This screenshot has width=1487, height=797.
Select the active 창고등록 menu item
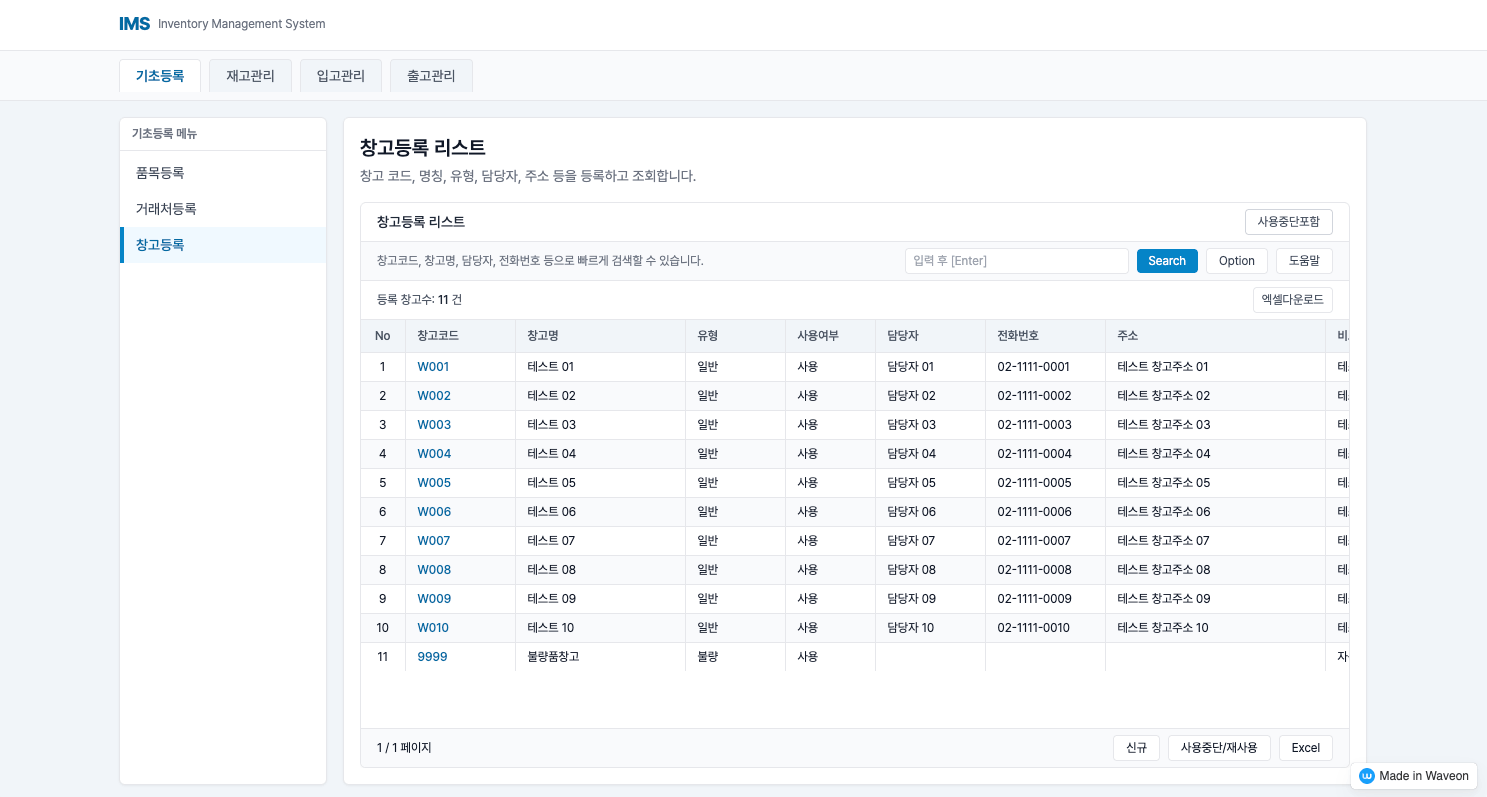[x=160, y=244]
